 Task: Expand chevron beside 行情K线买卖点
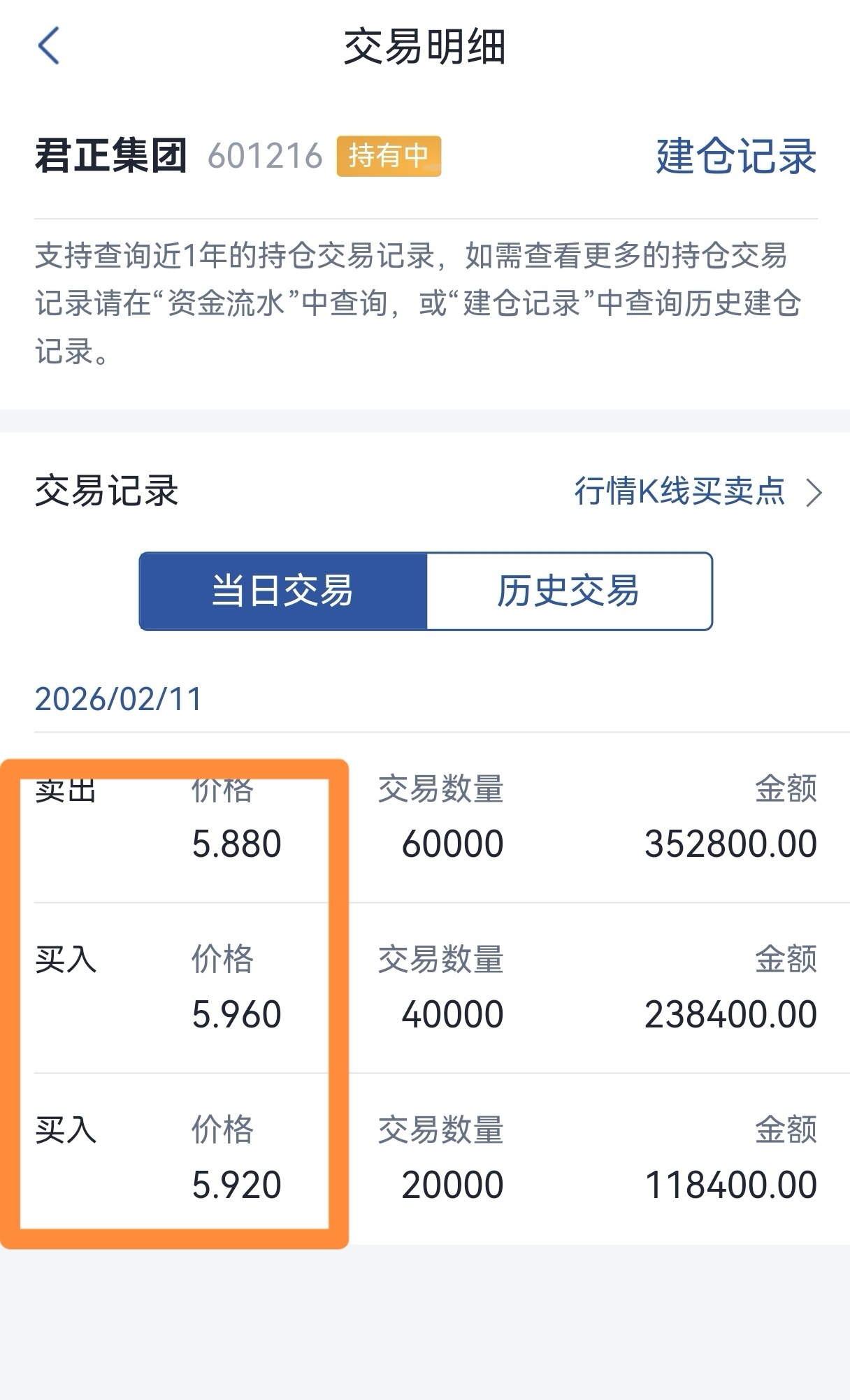click(x=814, y=493)
